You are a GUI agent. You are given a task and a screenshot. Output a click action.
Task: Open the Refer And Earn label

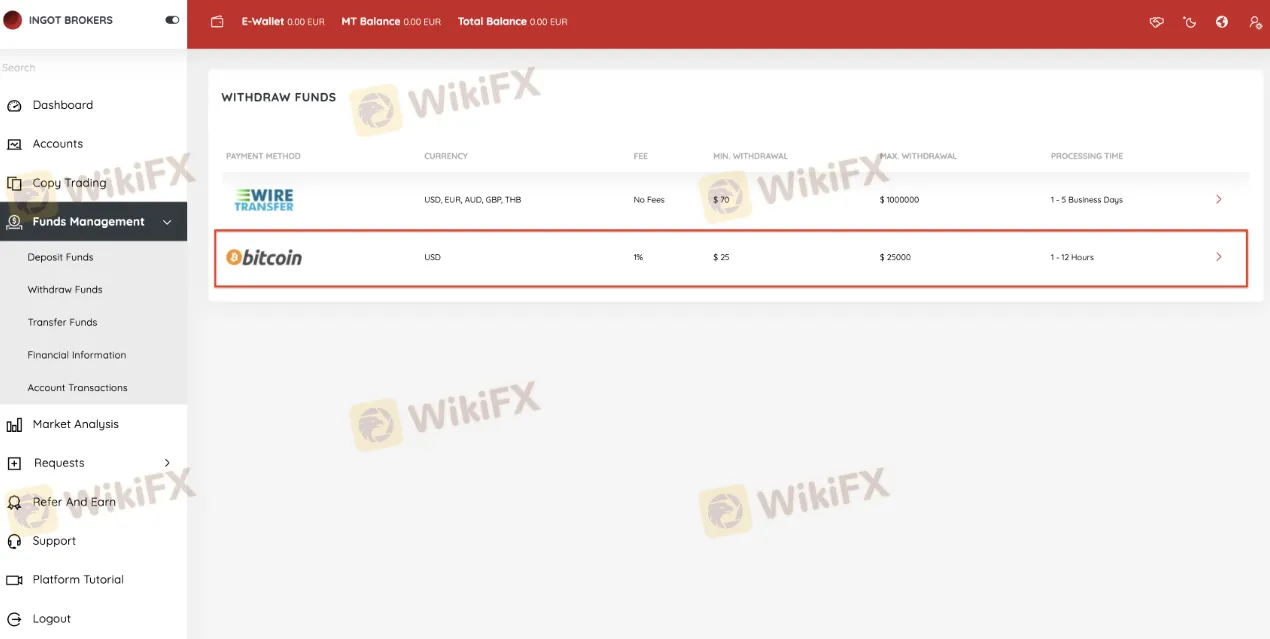click(x=74, y=502)
